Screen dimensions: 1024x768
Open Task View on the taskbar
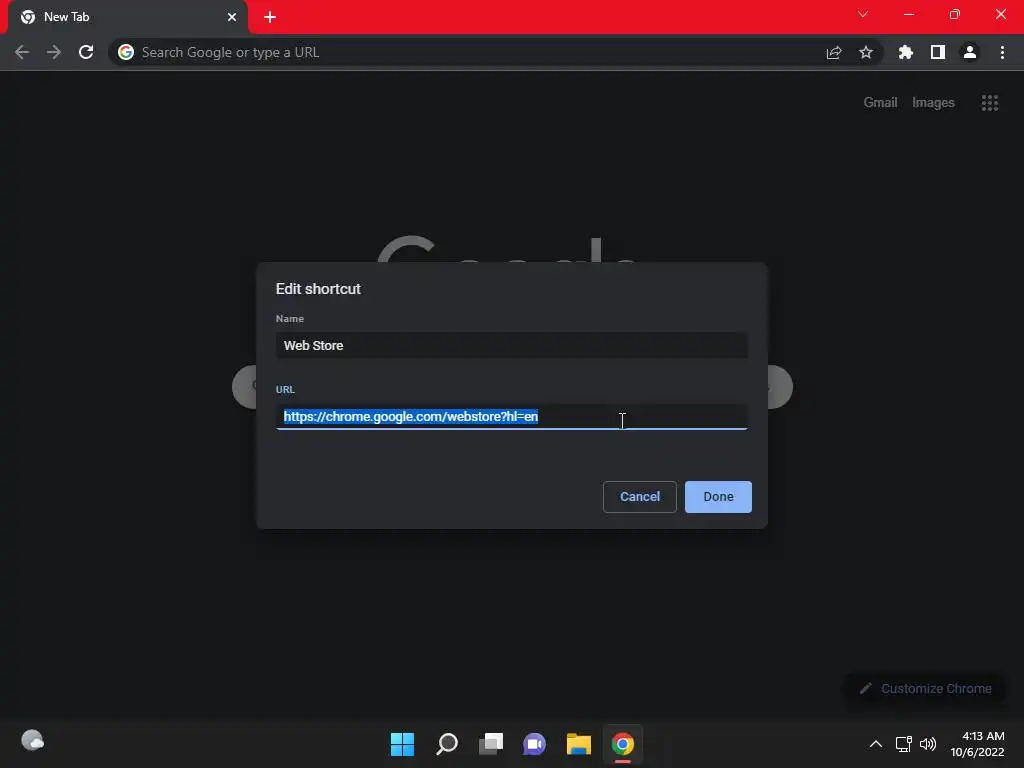pos(490,744)
